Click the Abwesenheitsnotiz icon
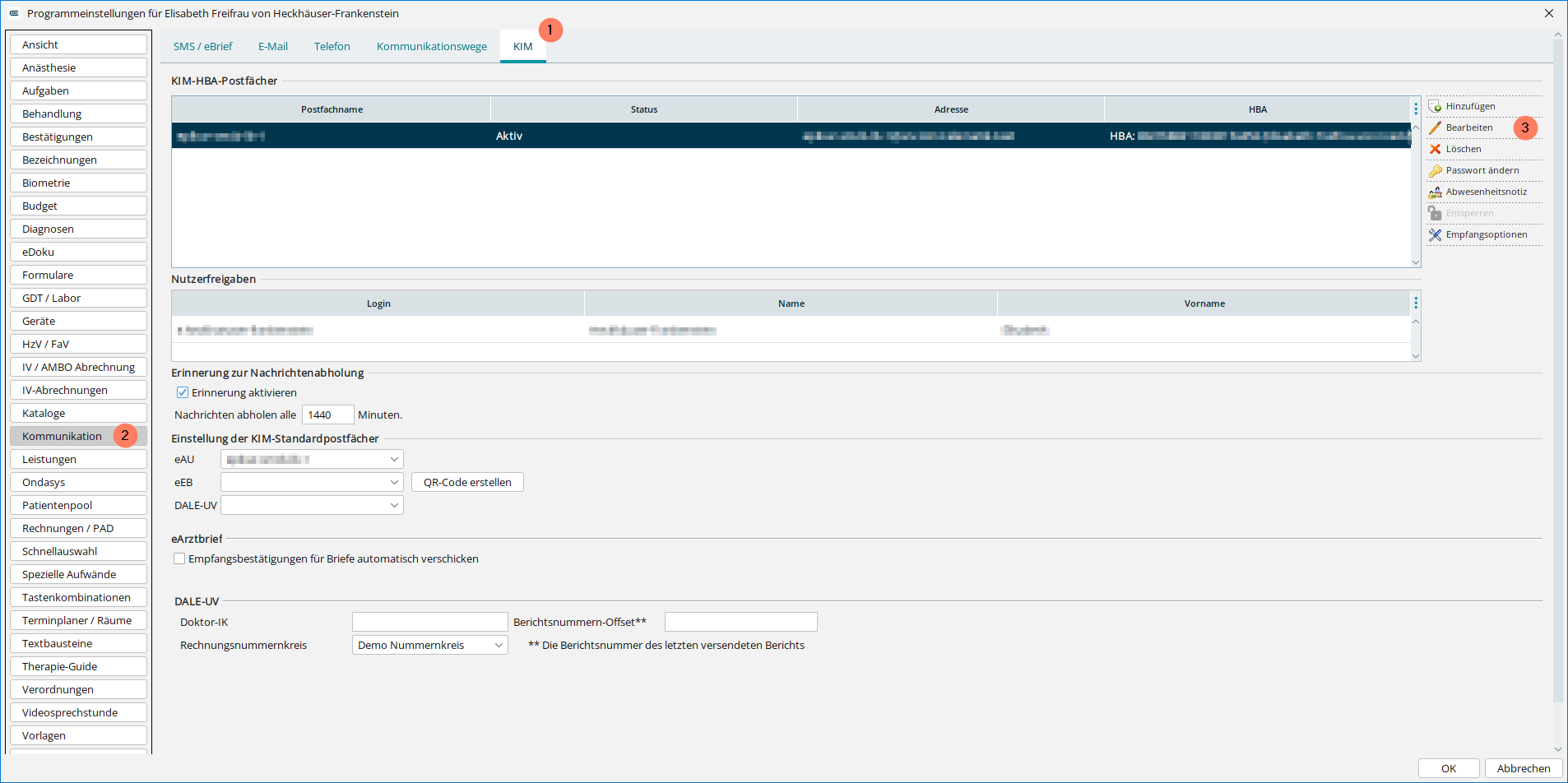This screenshot has height=783, width=1568. click(x=1436, y=192)
